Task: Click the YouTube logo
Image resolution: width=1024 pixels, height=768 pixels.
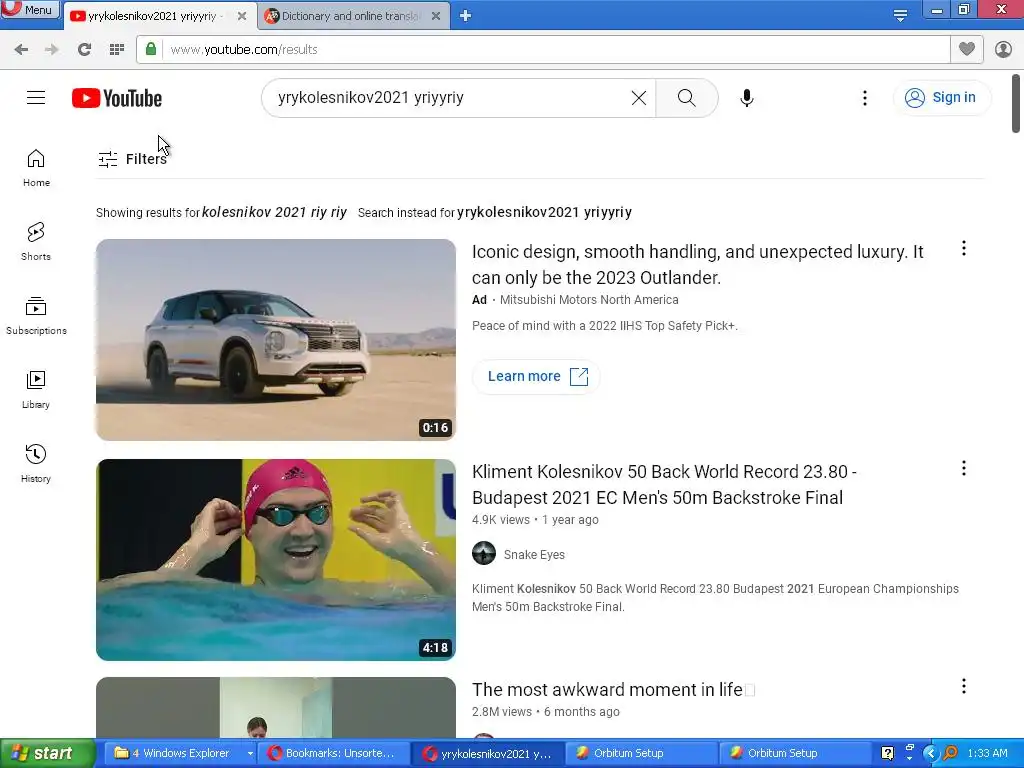Action: tap(117, 98)
